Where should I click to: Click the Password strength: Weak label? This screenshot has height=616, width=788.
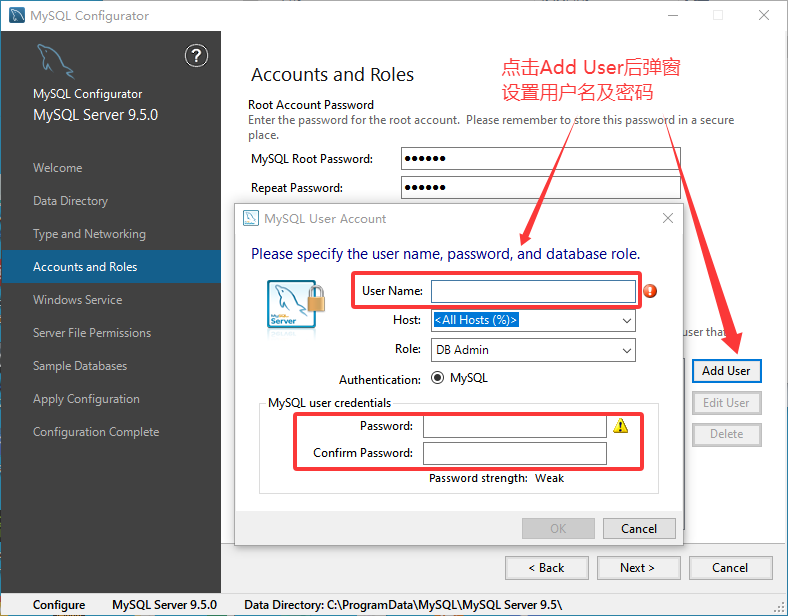pyautogui.click(x=496, y=478)
